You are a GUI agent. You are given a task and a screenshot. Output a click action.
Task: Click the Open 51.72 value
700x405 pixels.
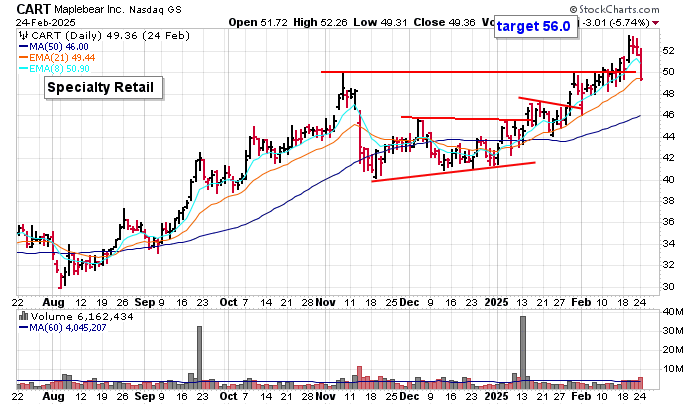tap(258, 22)
